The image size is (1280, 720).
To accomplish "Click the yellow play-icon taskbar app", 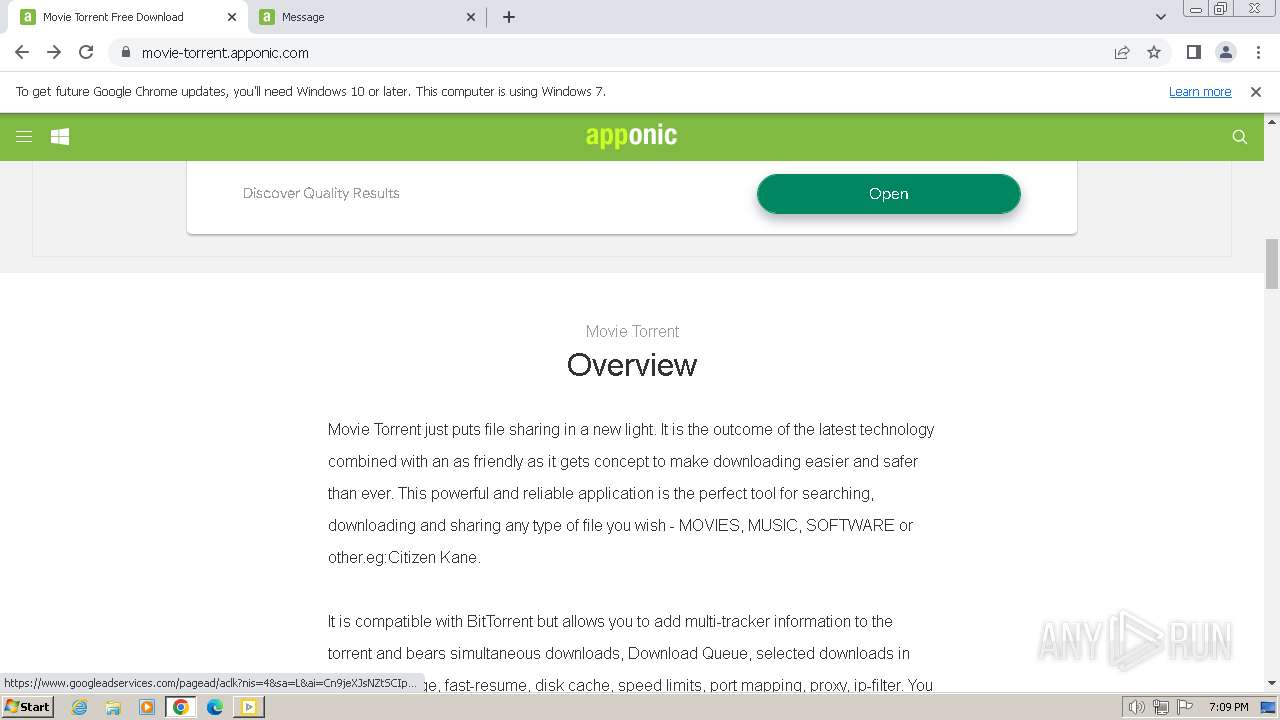I will pyautogui.click(x=249, y=707).
